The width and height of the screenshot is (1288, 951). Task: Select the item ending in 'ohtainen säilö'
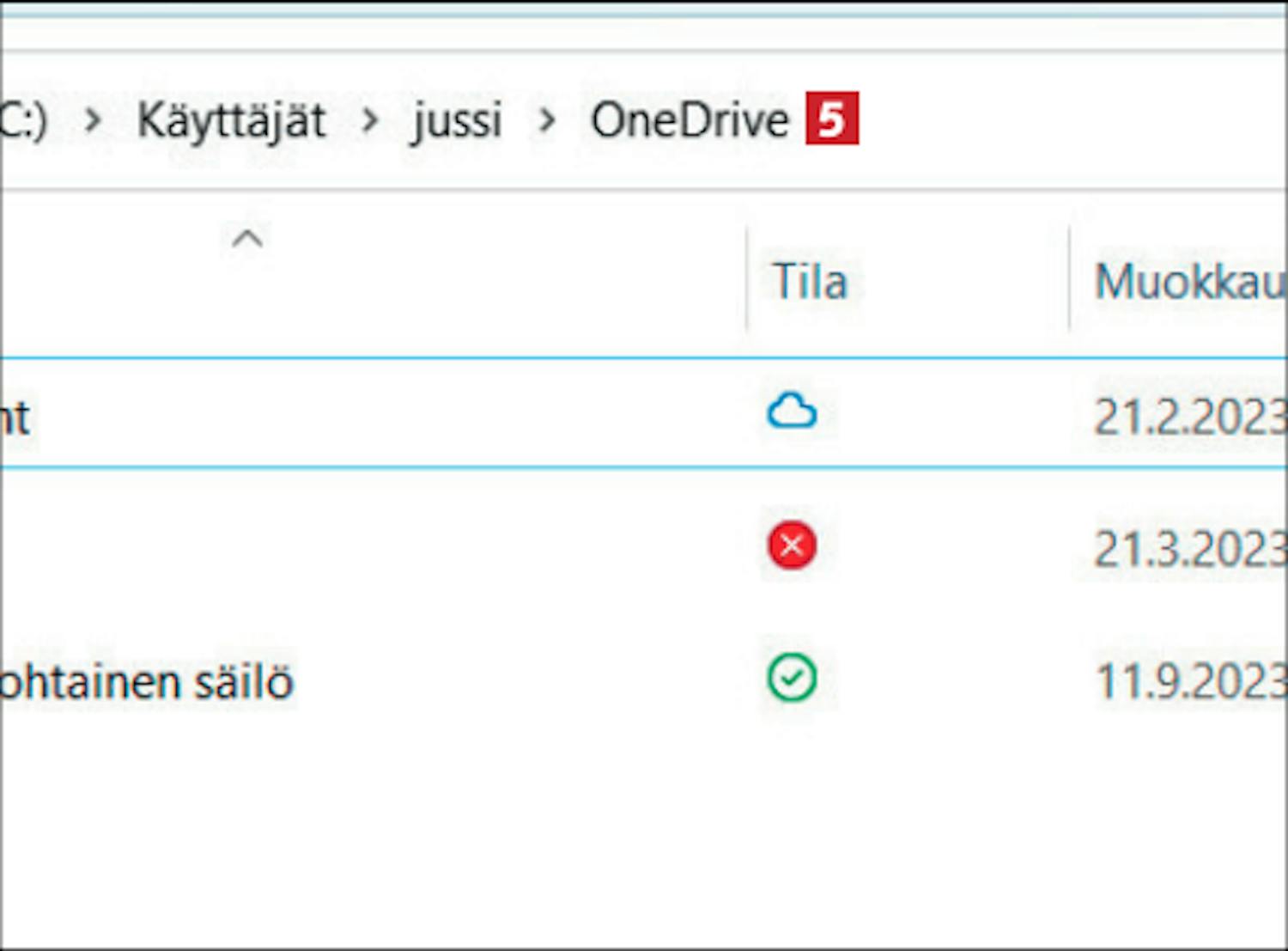147,682
